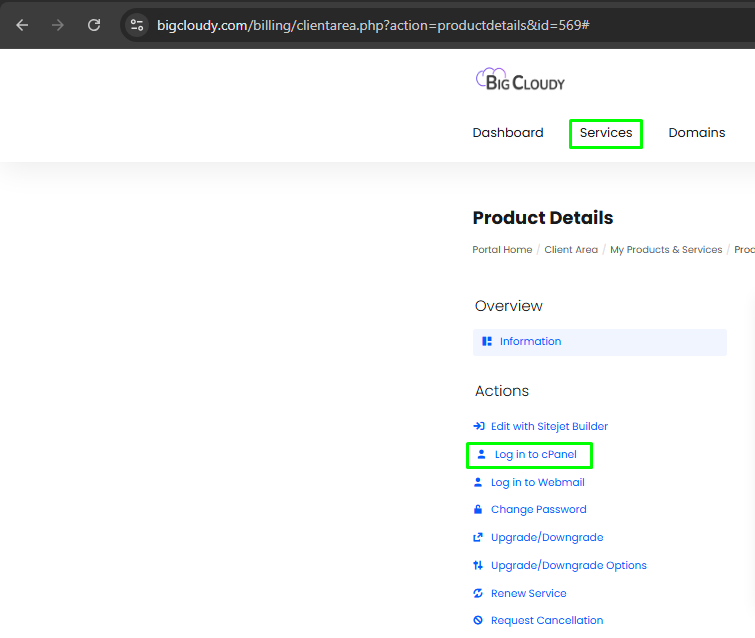Select the Information overview tab
Viewport: 755px width, 638px height.
(530, 342)
